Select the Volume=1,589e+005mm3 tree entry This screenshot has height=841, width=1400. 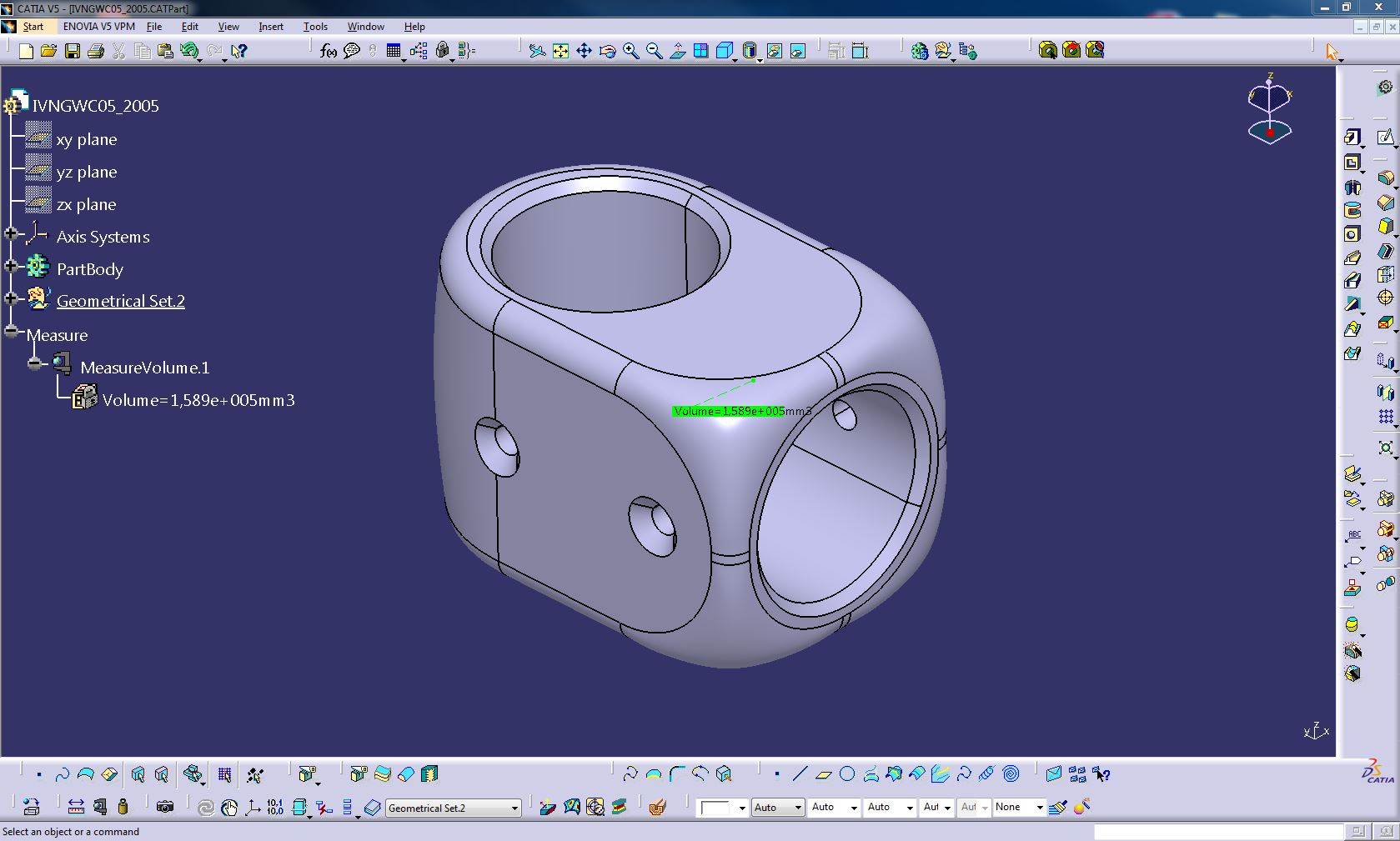pos(198,400)
